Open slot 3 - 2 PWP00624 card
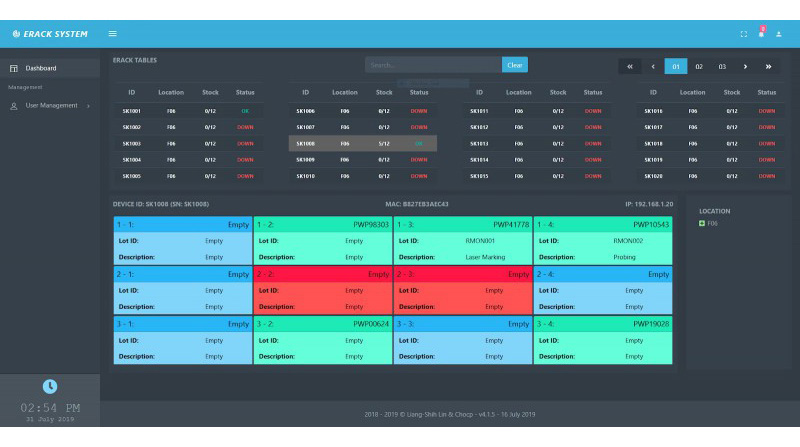 click(323, 340)
